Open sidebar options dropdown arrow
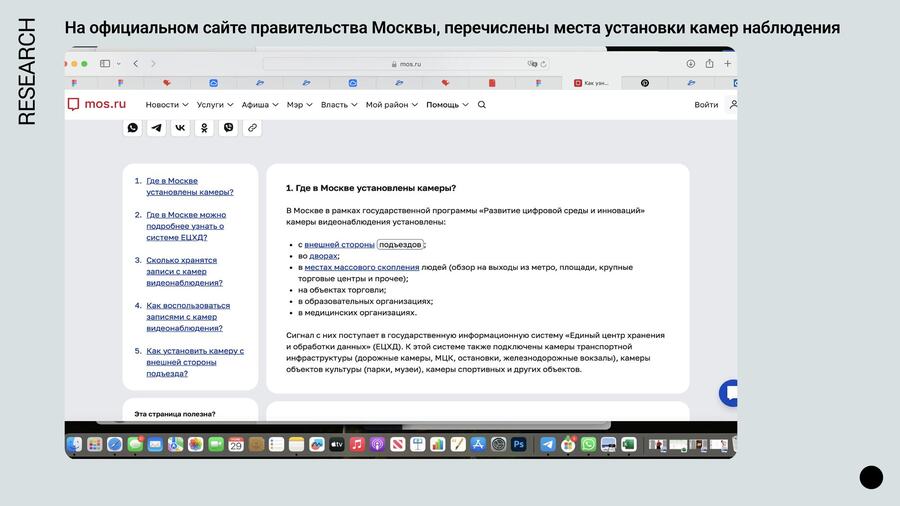 coord(119,64)
